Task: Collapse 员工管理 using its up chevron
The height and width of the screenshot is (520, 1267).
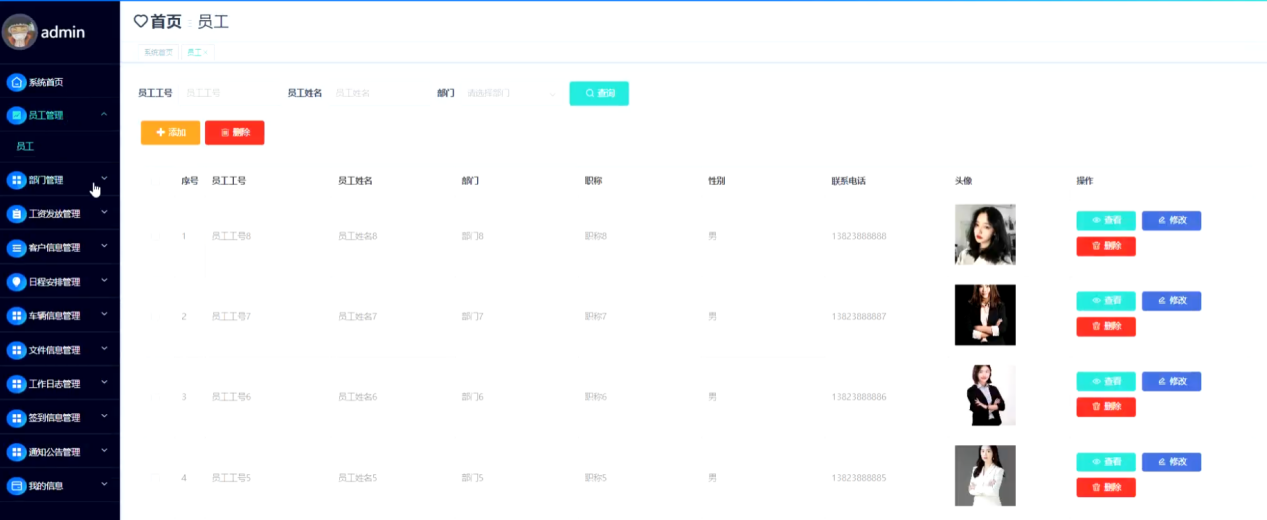Action: click(104, 114)
